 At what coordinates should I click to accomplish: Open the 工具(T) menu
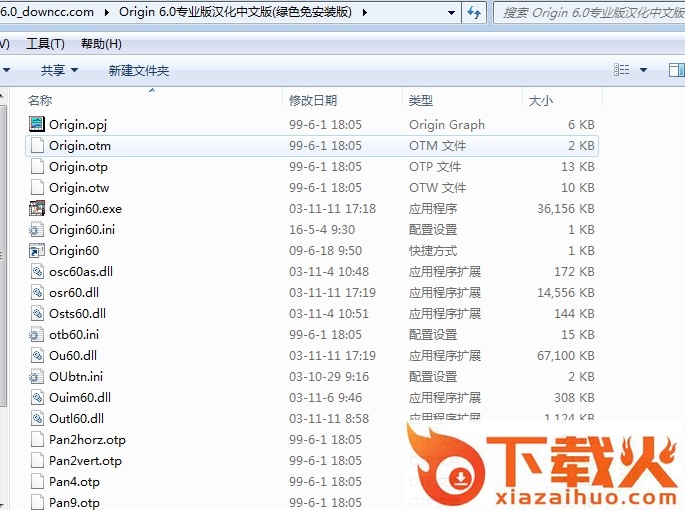pos(45,44)
